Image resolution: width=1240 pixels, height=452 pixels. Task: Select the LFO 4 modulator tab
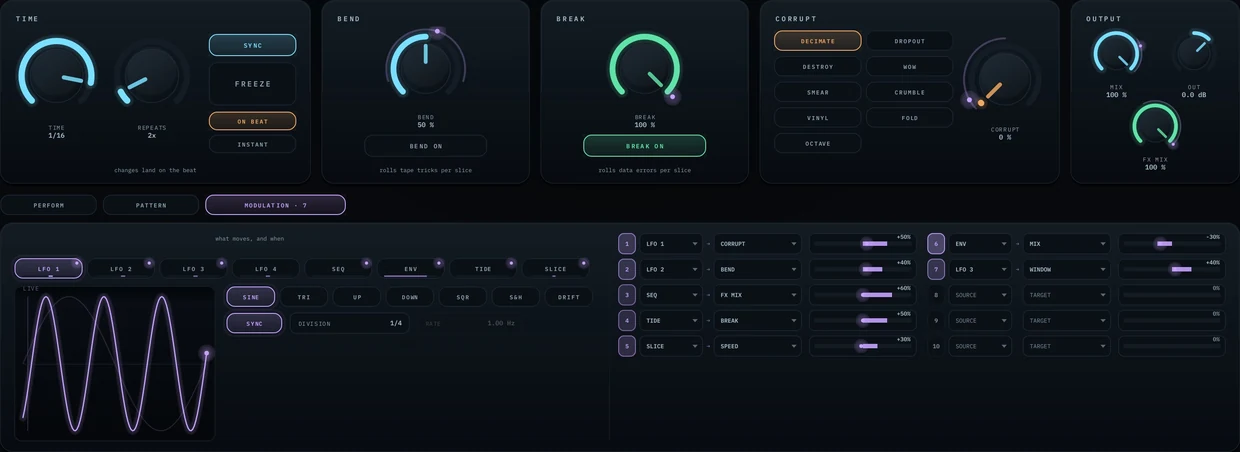pos(266,269)
